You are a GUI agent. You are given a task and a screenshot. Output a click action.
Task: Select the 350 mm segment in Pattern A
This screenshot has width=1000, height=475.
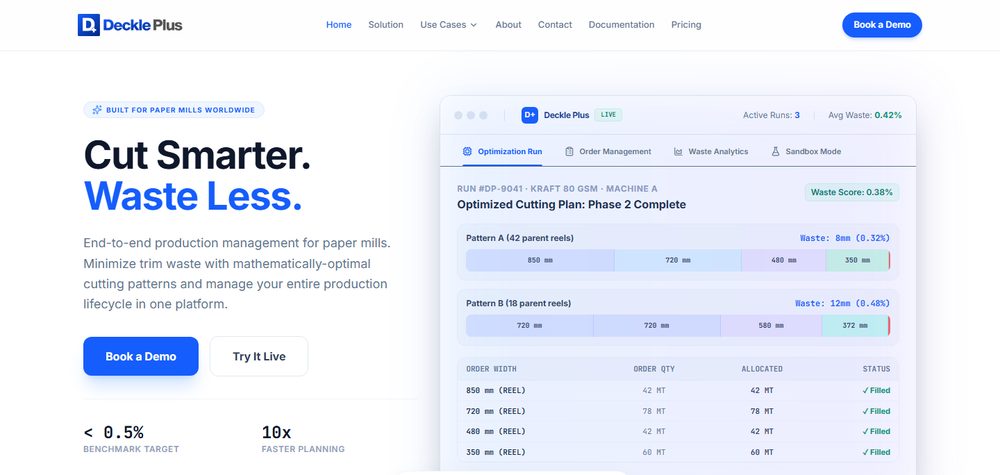pos(857,260)
